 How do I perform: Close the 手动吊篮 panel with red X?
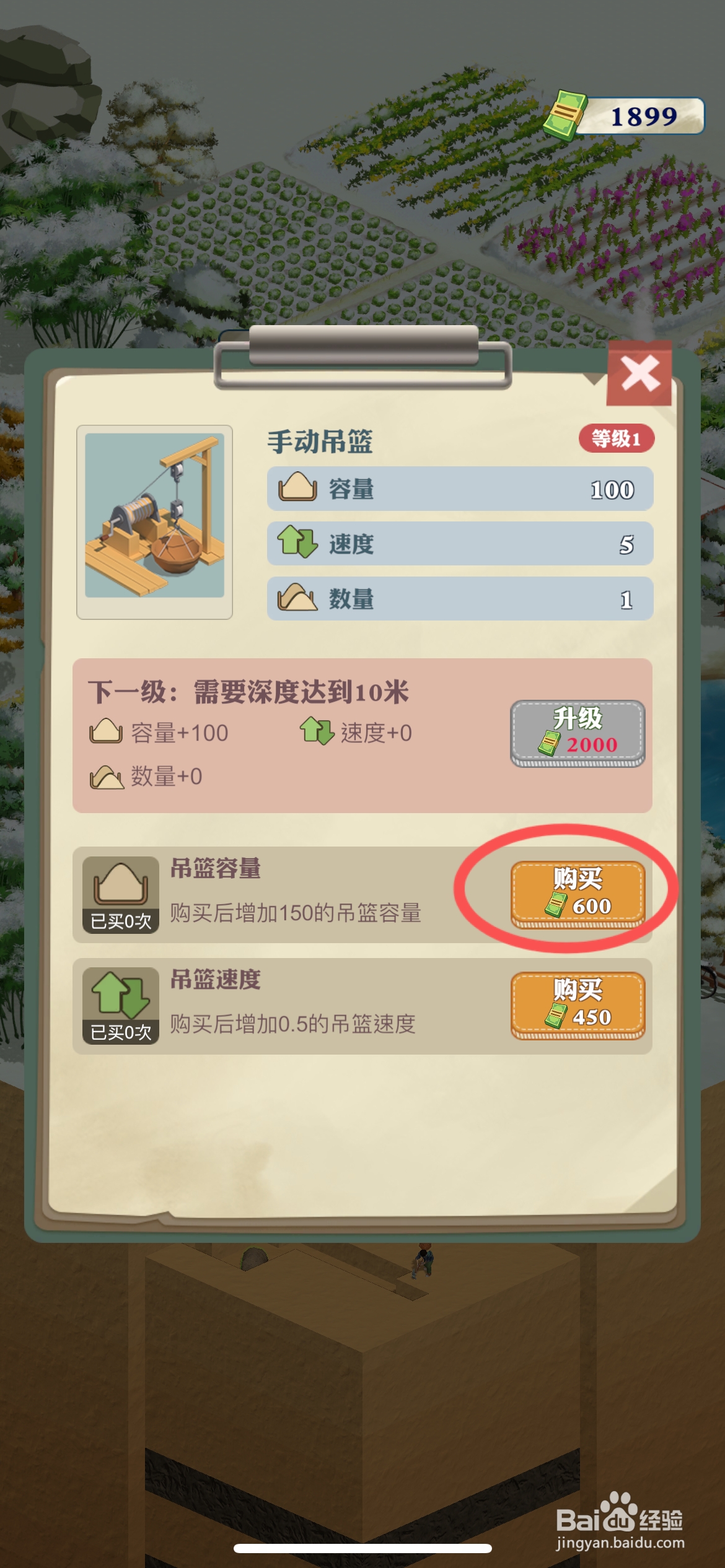639,373
